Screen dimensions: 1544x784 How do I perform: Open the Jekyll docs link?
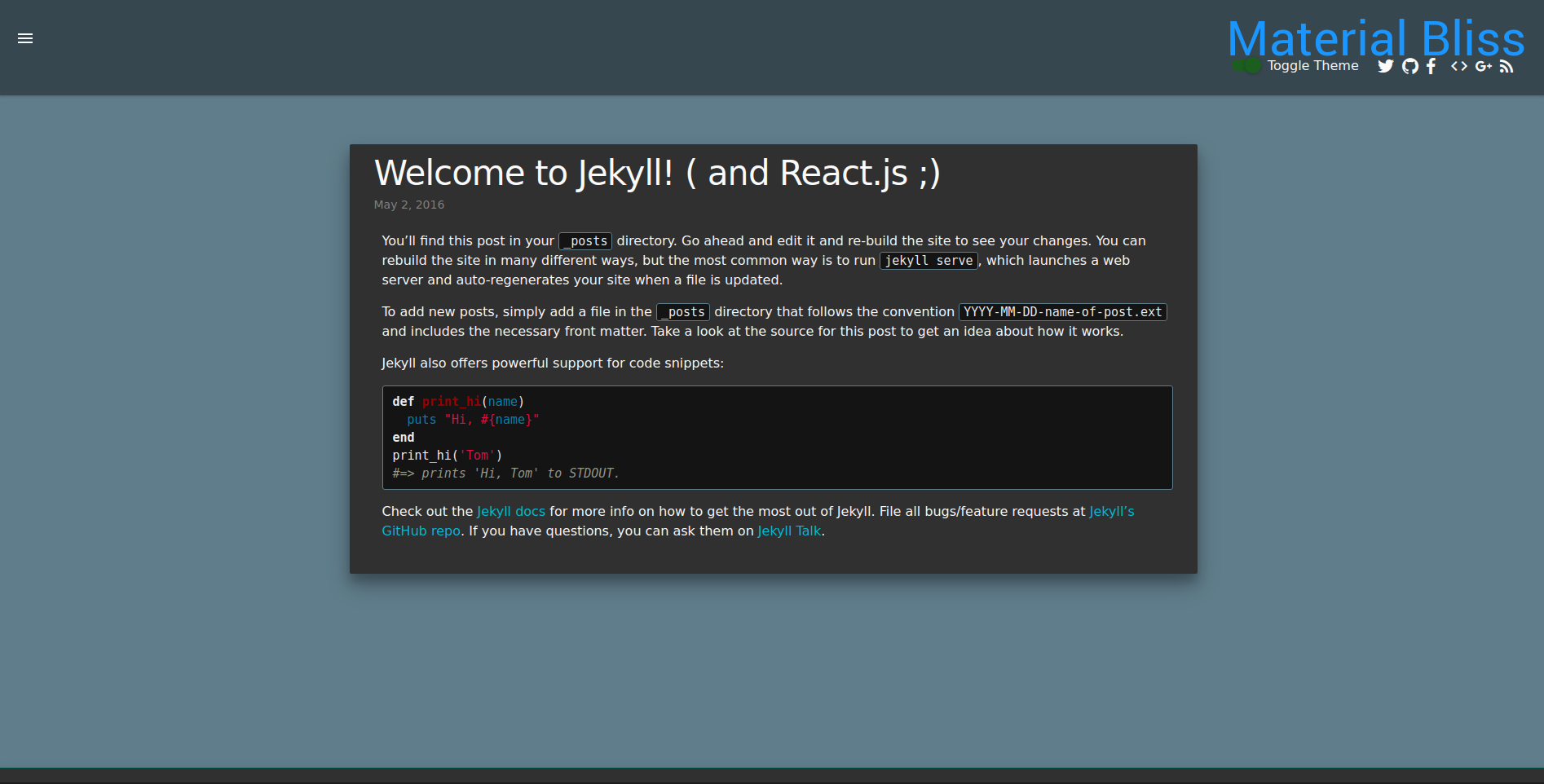pyautogui.click(x=511, y=511)
